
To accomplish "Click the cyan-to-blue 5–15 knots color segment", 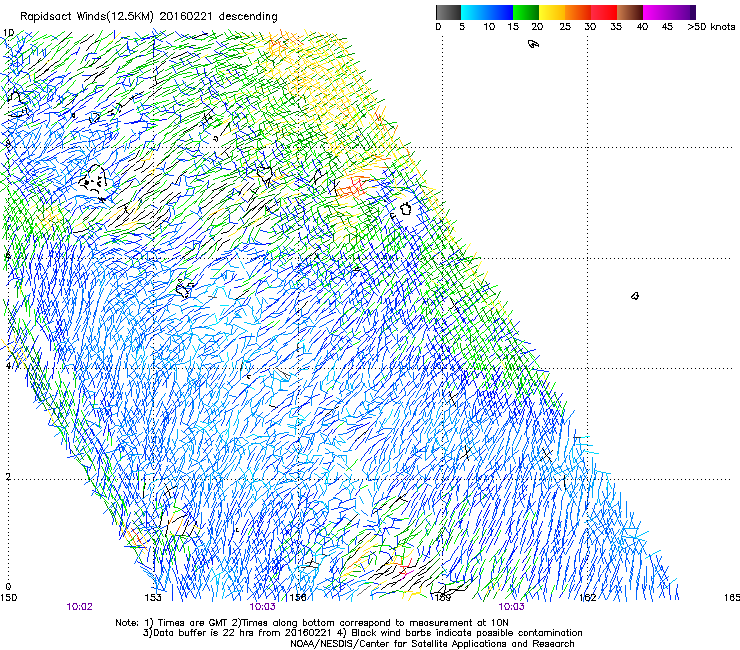I will [x=487, y=12].
